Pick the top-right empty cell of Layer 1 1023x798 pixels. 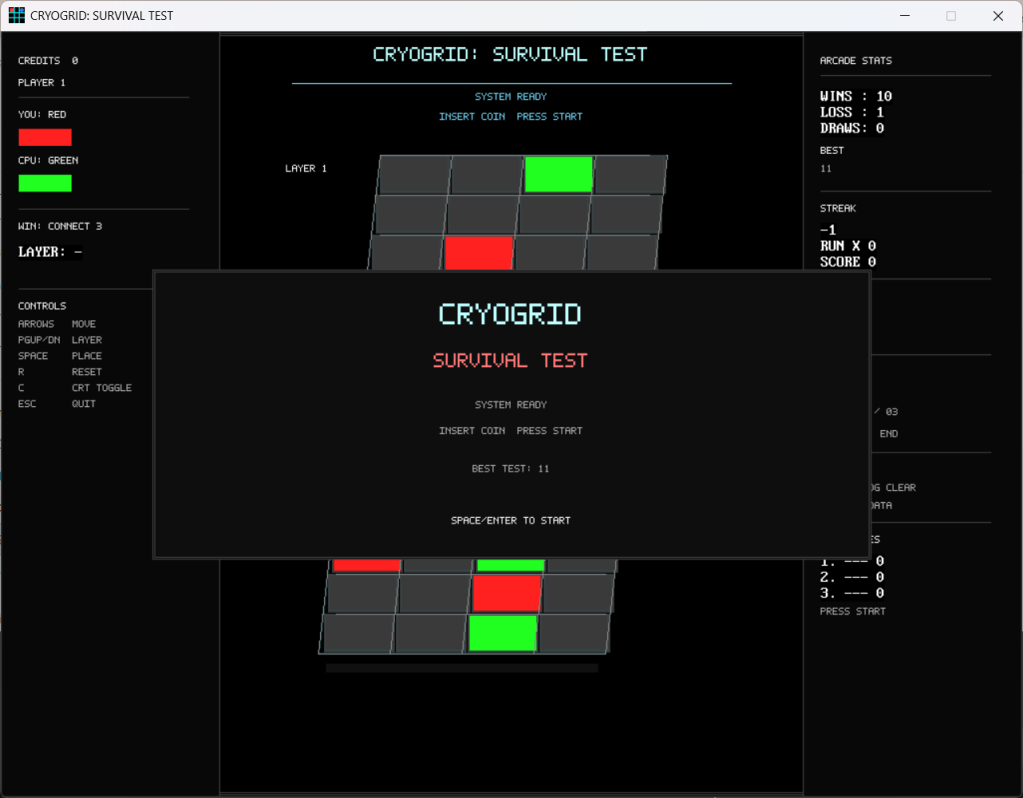point(630,174)
